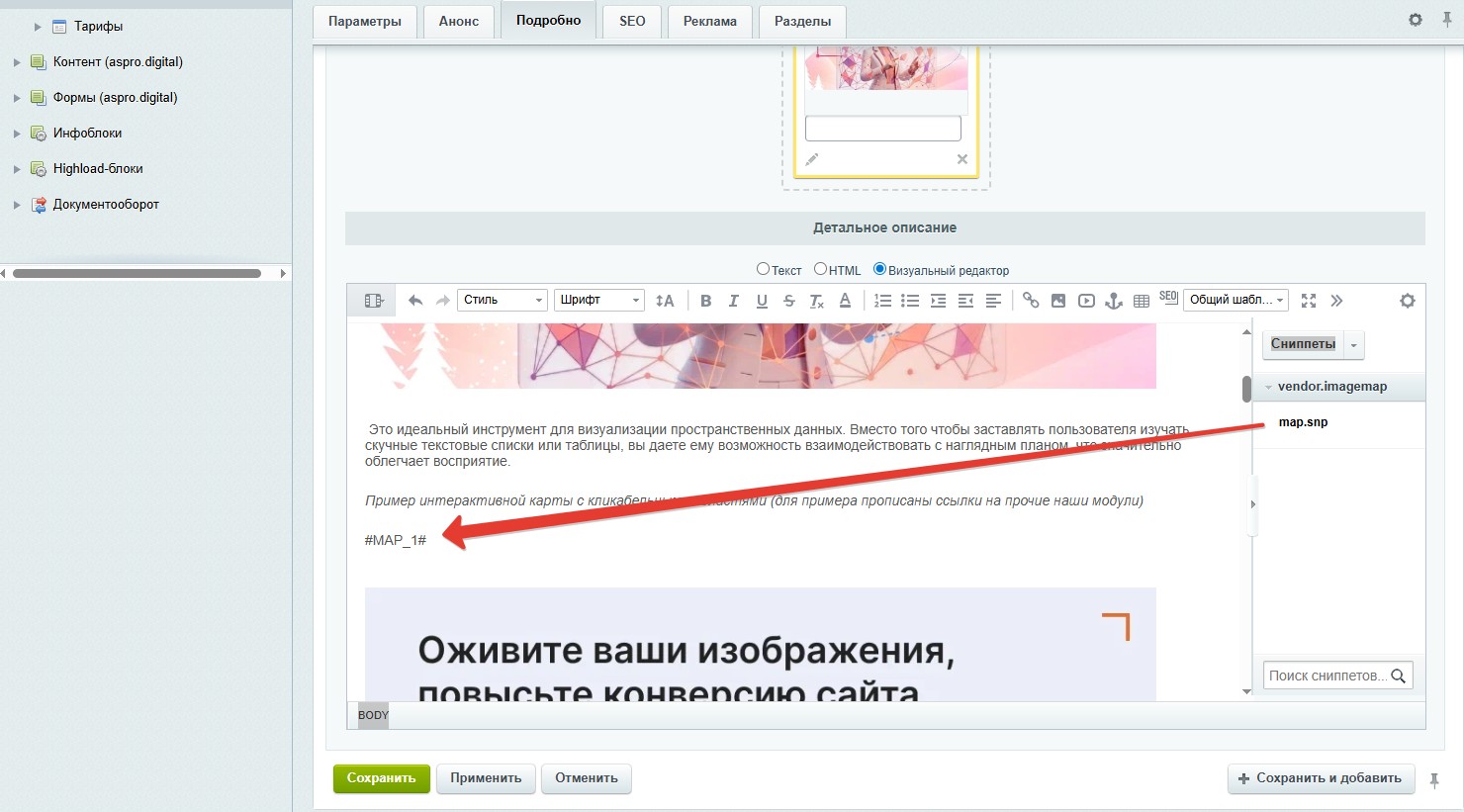The image size is (1464, 812).
Task: Show more editor toolbar tools
Action: coord(1336,301)
